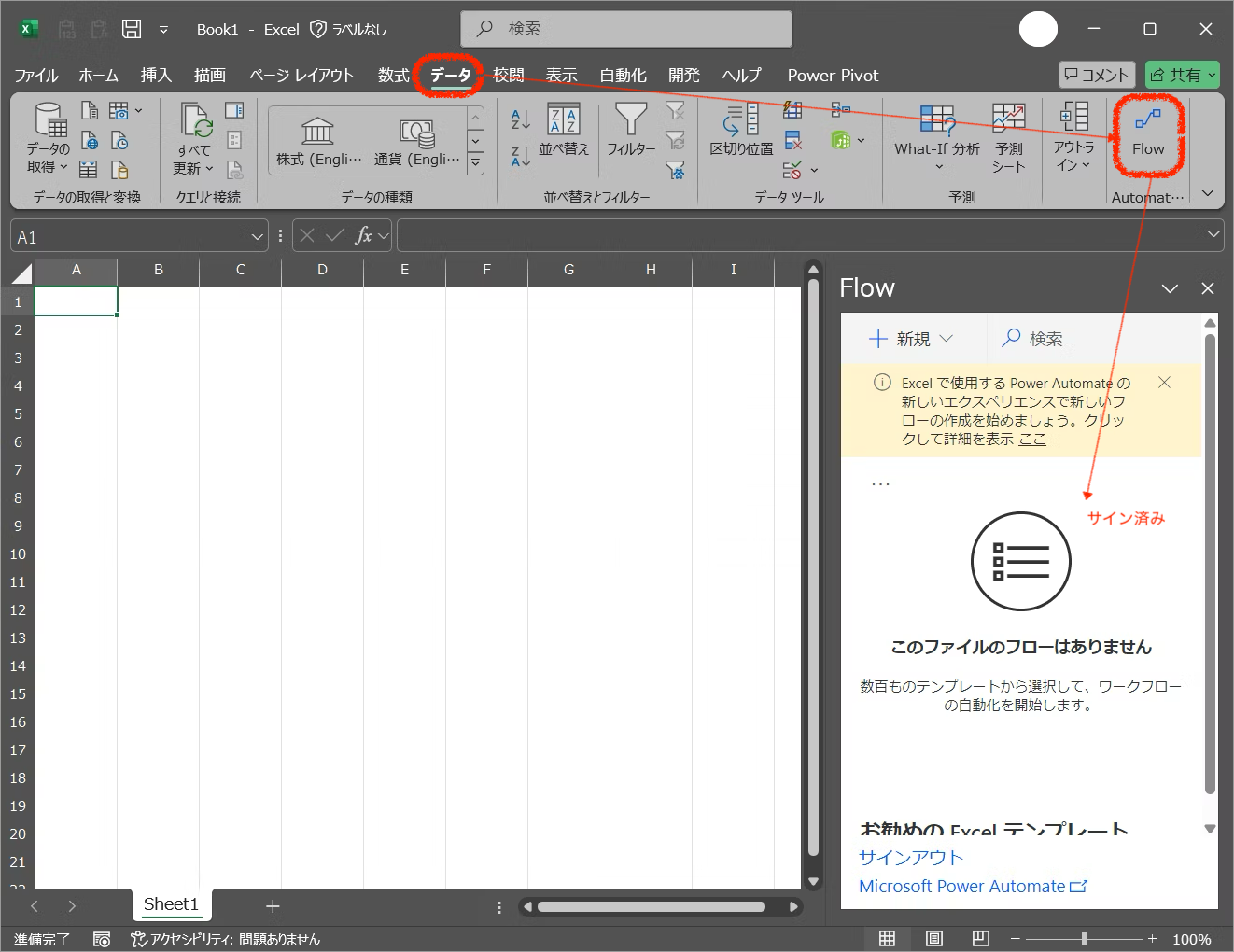Select the 通貨 (Currencies) data type

(x=417, y=142)
